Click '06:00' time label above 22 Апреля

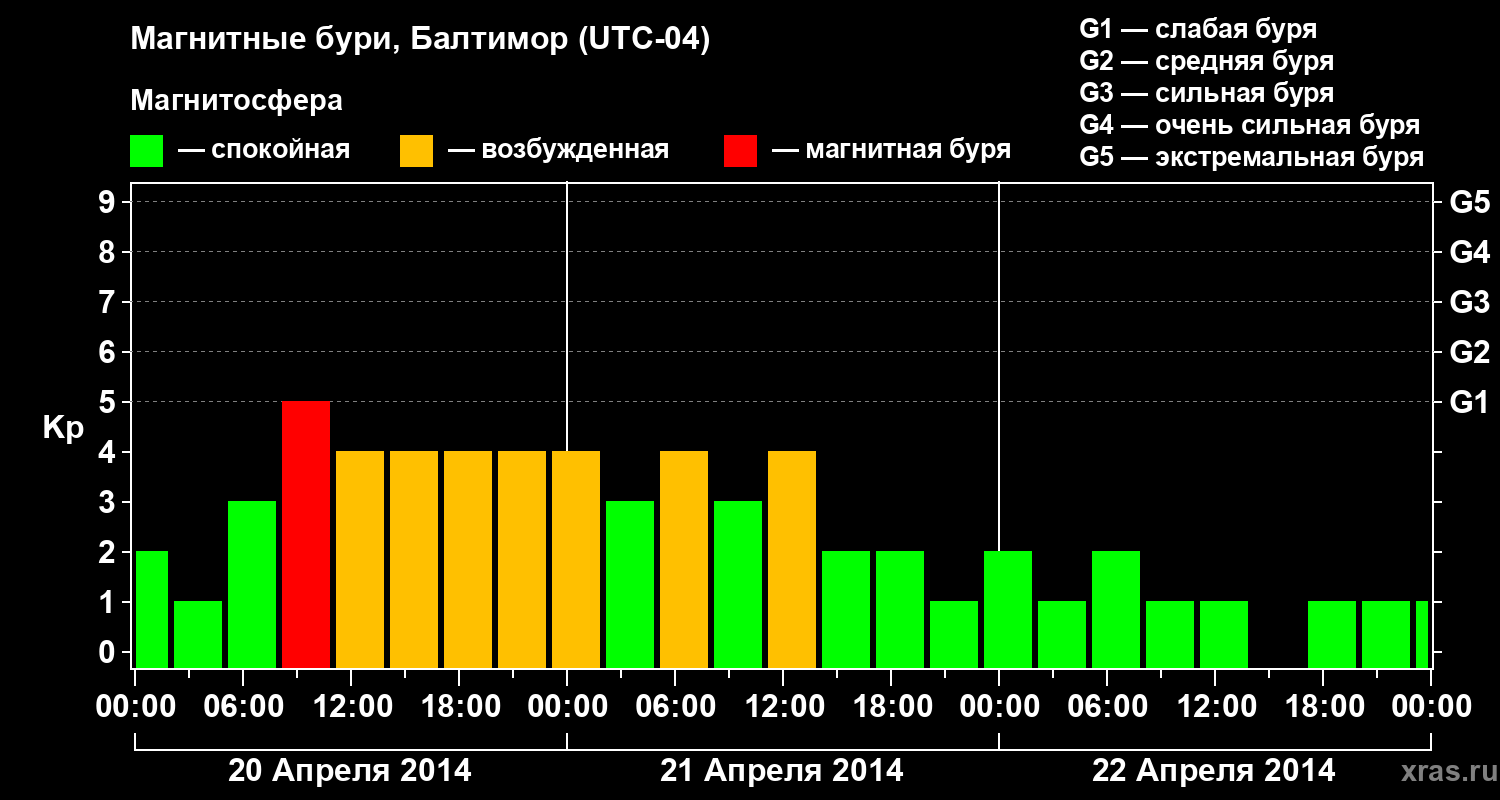coord(1108,706)
